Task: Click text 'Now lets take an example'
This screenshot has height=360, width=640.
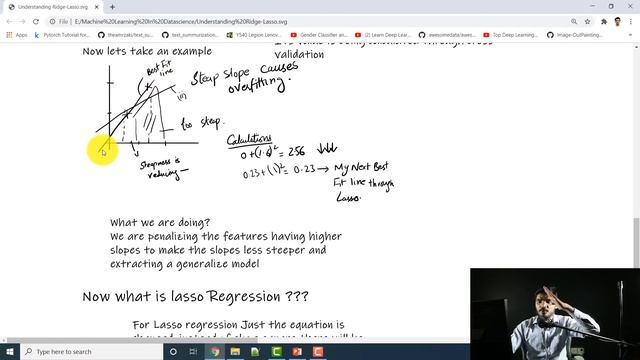Action: tap(147, 51)
